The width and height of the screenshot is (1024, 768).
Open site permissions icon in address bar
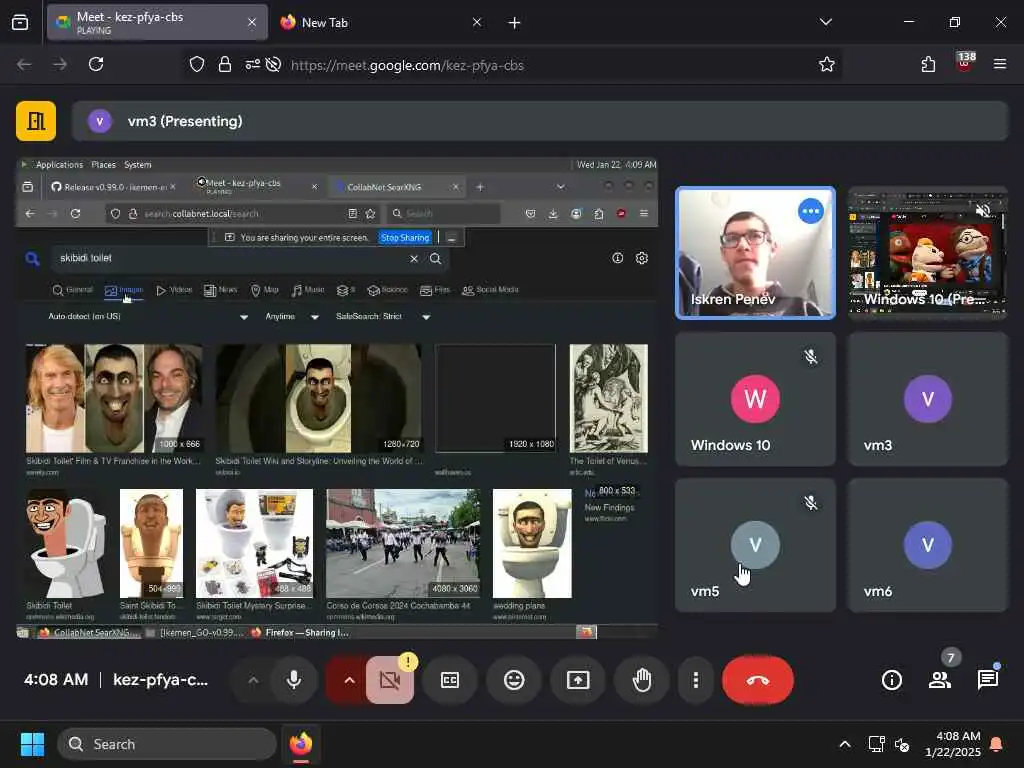253,65
